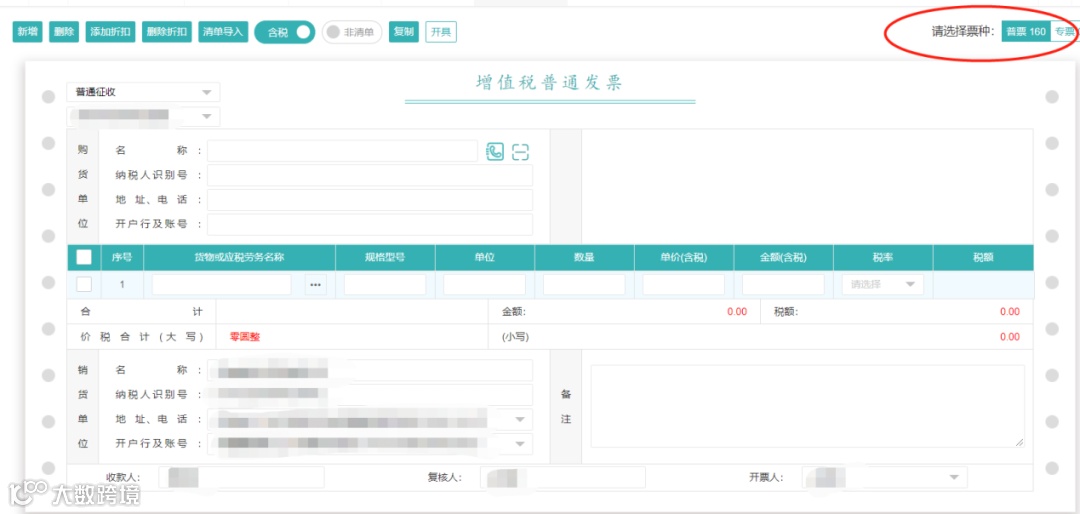Tick the table header select-all checkbox
Image resolution: width=1080 pixels, height=514 pixels.
[83, 257]
